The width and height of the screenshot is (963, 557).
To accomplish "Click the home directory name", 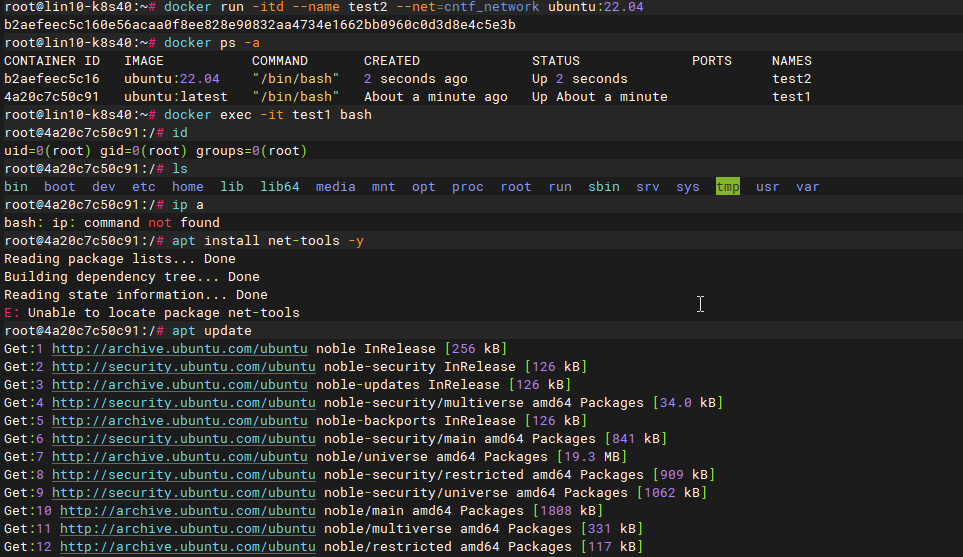I will 187,187.
